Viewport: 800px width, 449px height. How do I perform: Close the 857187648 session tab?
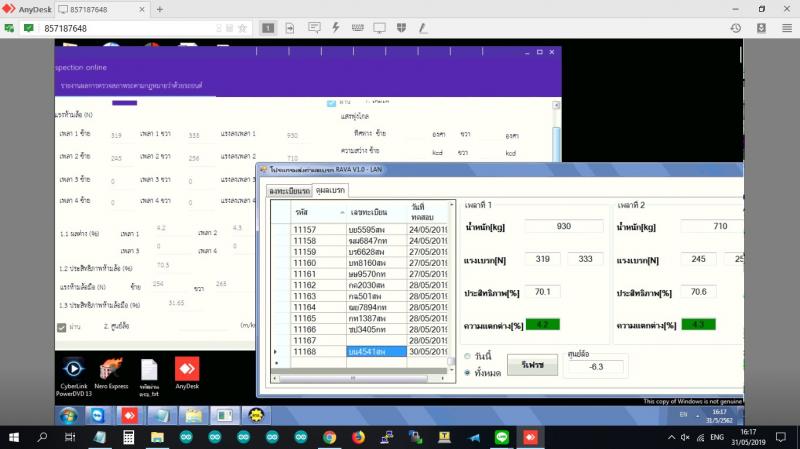point(142,9)
